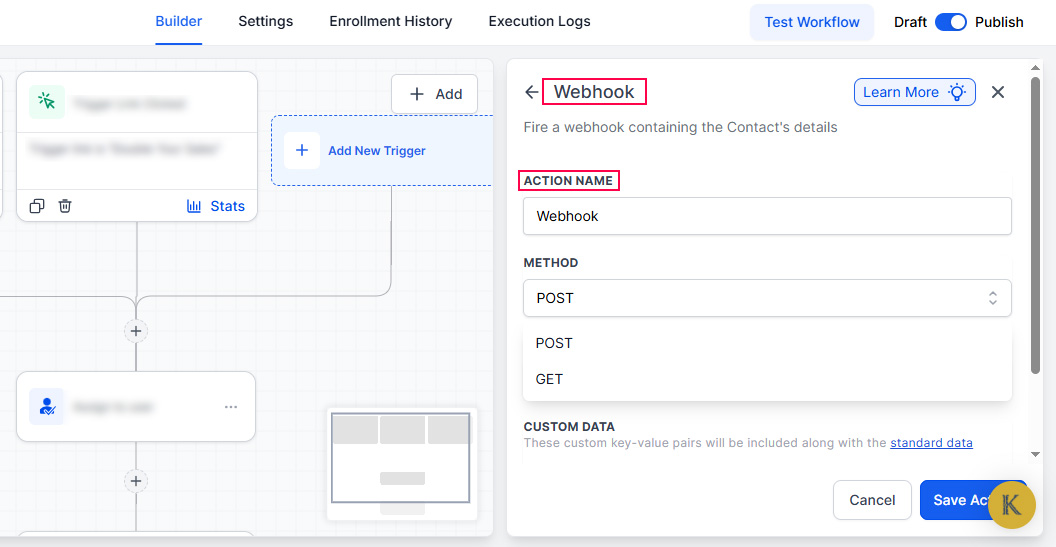This screenshot has height=547, width=1056.
Task: Click the trigger link clicked icon
Action: click(47, 102)
